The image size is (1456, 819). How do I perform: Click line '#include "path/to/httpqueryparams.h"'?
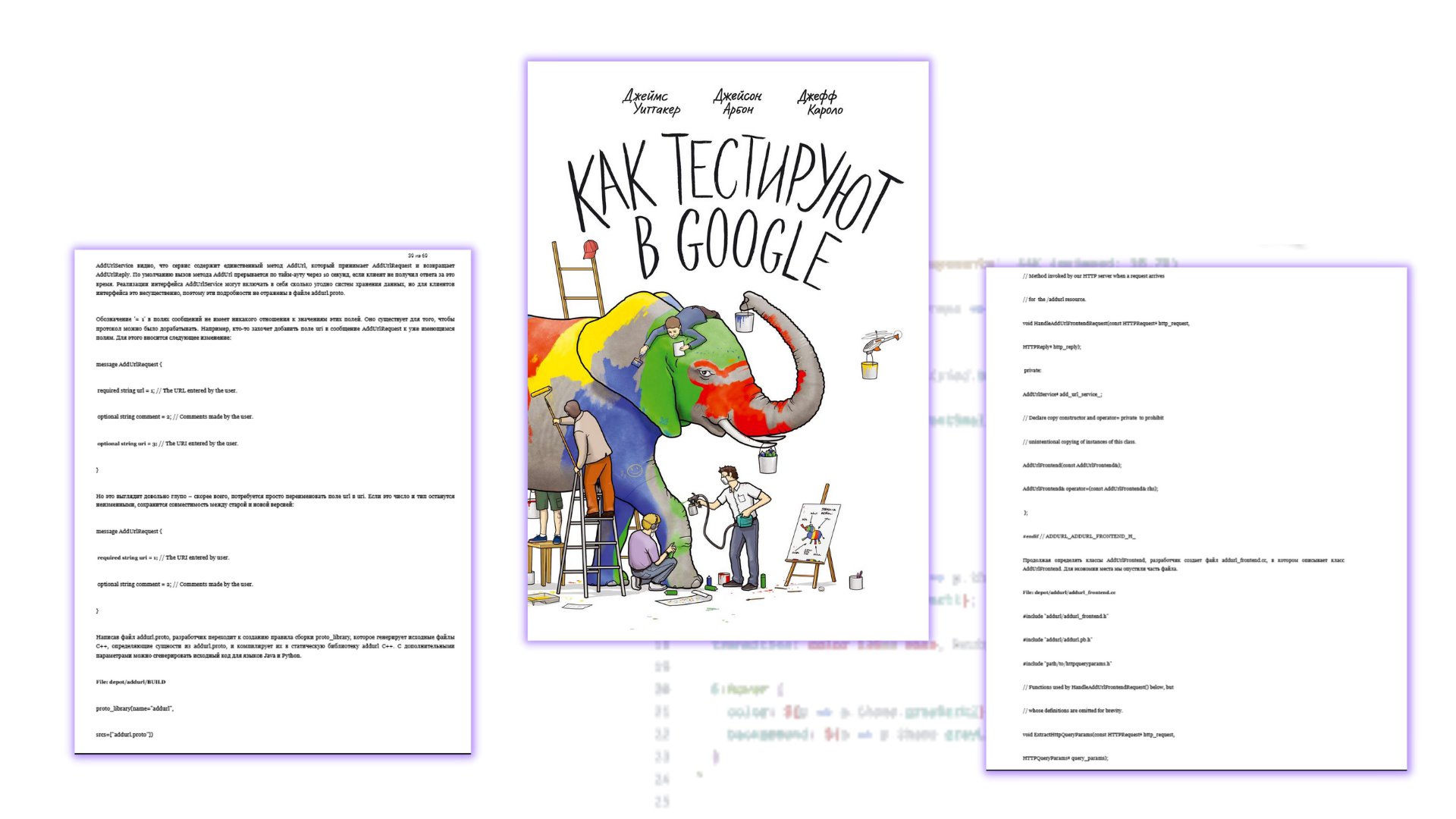tap(1067, 664)
